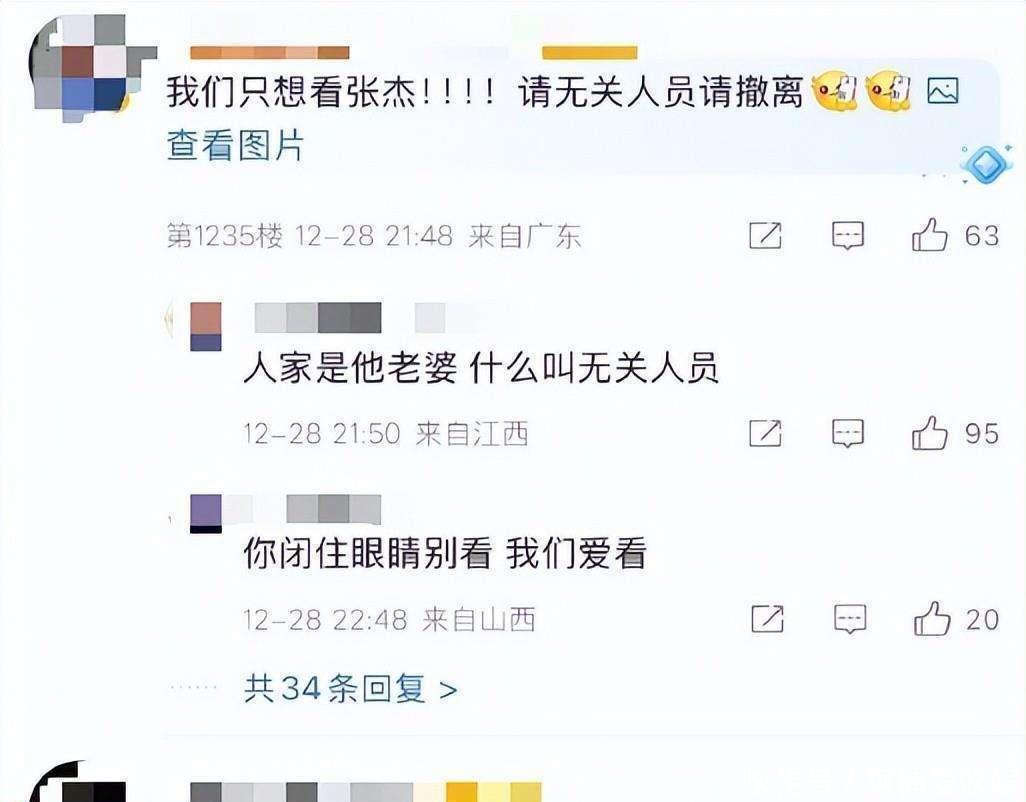
Task: Like the reply with 20 likes
Action: pyautogui.click(x=932, y=618)
